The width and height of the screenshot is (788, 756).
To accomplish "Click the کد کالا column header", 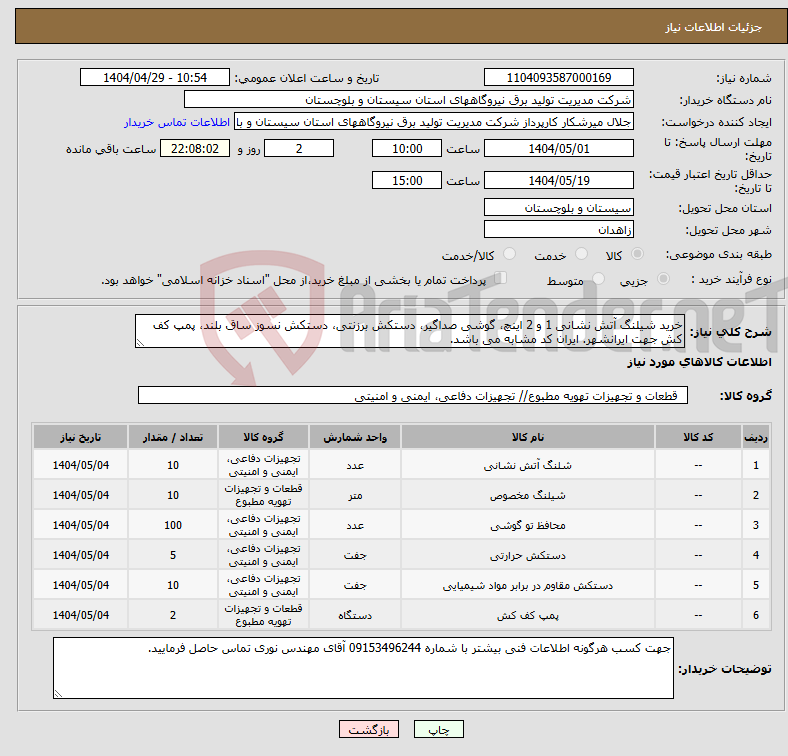I will coord(698,437).
